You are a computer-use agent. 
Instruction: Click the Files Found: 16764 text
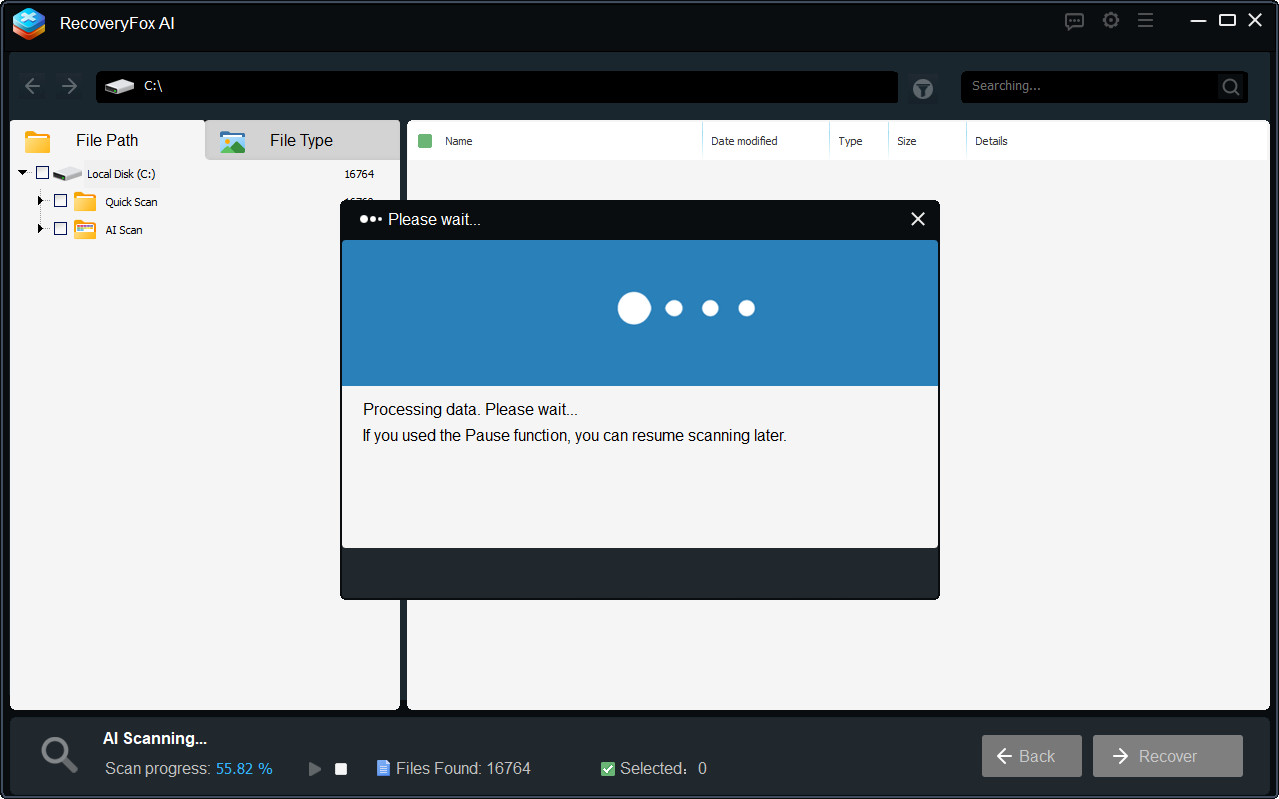click(x=463, y=769)
